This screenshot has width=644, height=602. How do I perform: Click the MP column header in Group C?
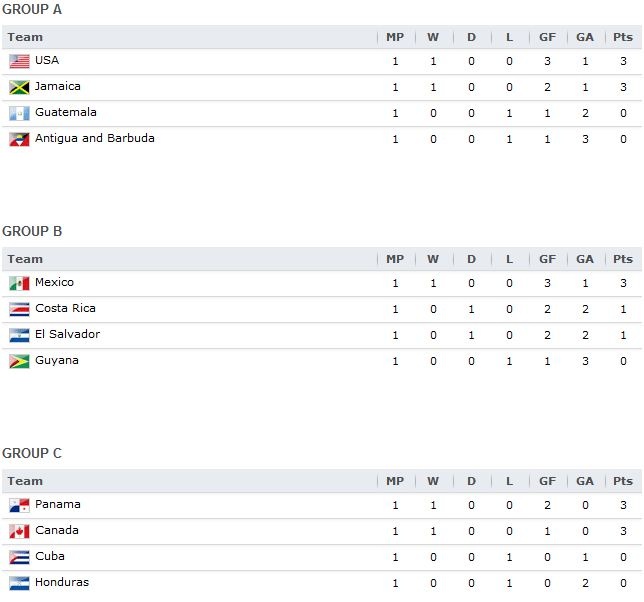pos(395,481)
